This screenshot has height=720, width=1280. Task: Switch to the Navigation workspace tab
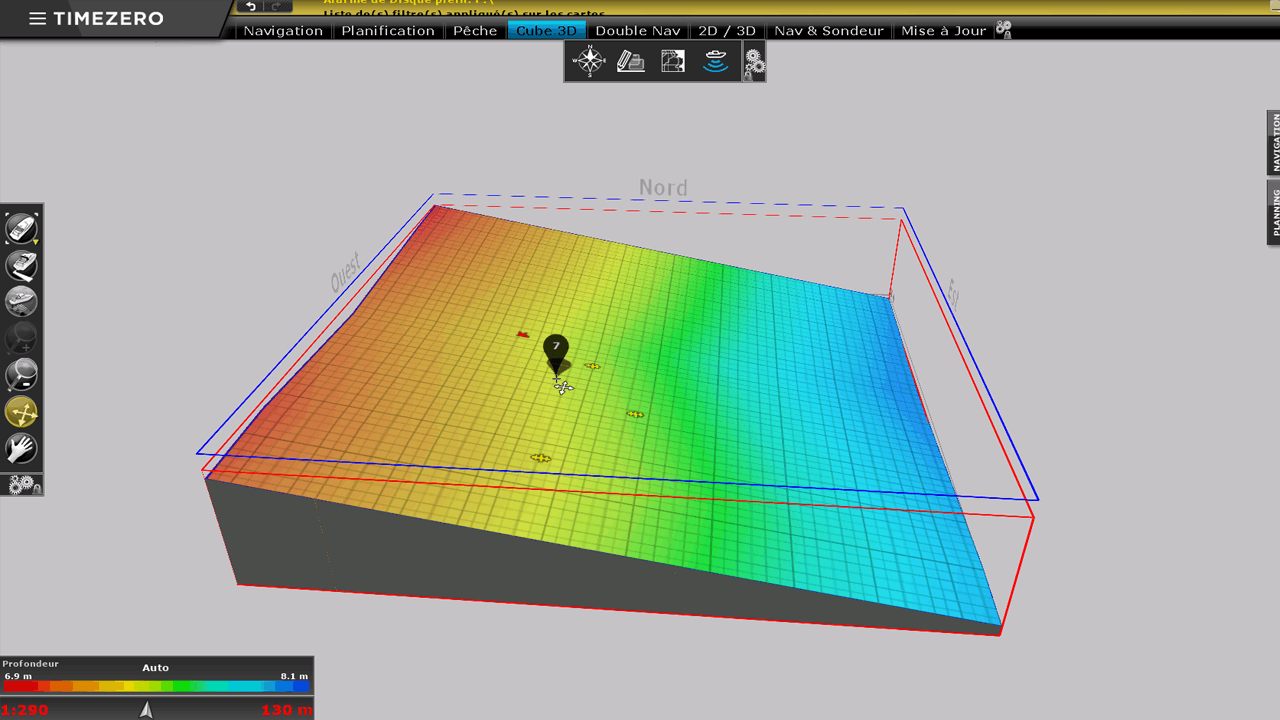coord(283,31)
